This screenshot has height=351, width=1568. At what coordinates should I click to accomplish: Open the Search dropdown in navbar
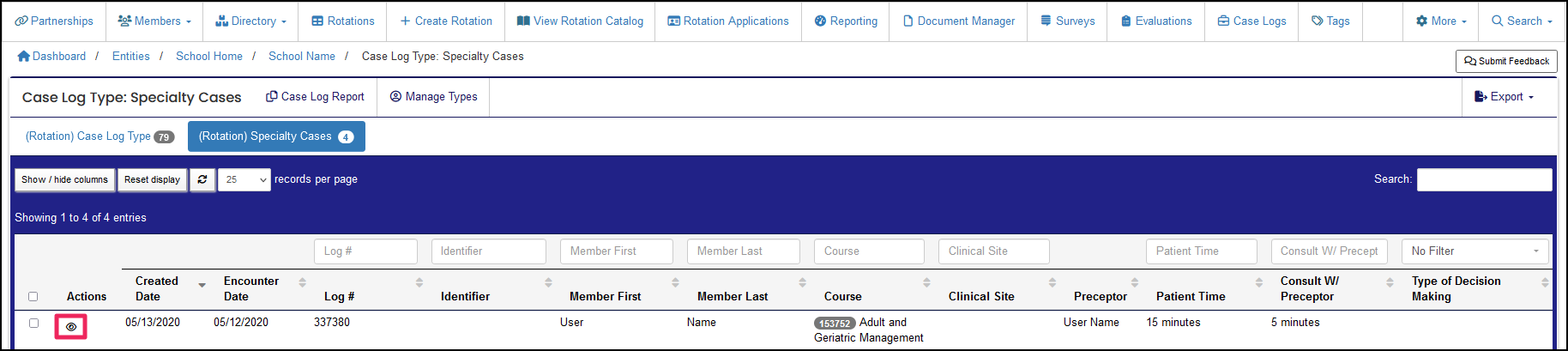pyautogui.click(x=1522, y=21)
